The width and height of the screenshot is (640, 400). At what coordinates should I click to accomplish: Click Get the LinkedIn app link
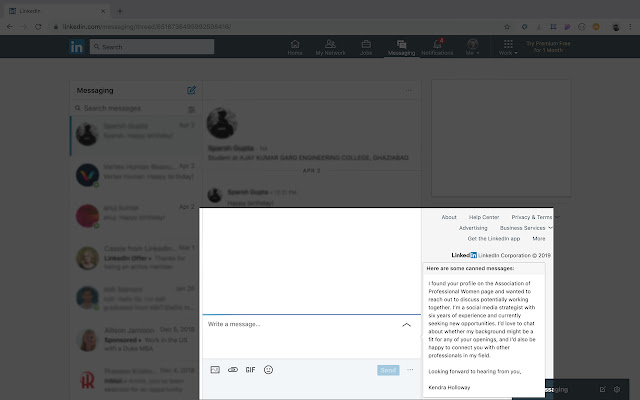pos(494,238)
